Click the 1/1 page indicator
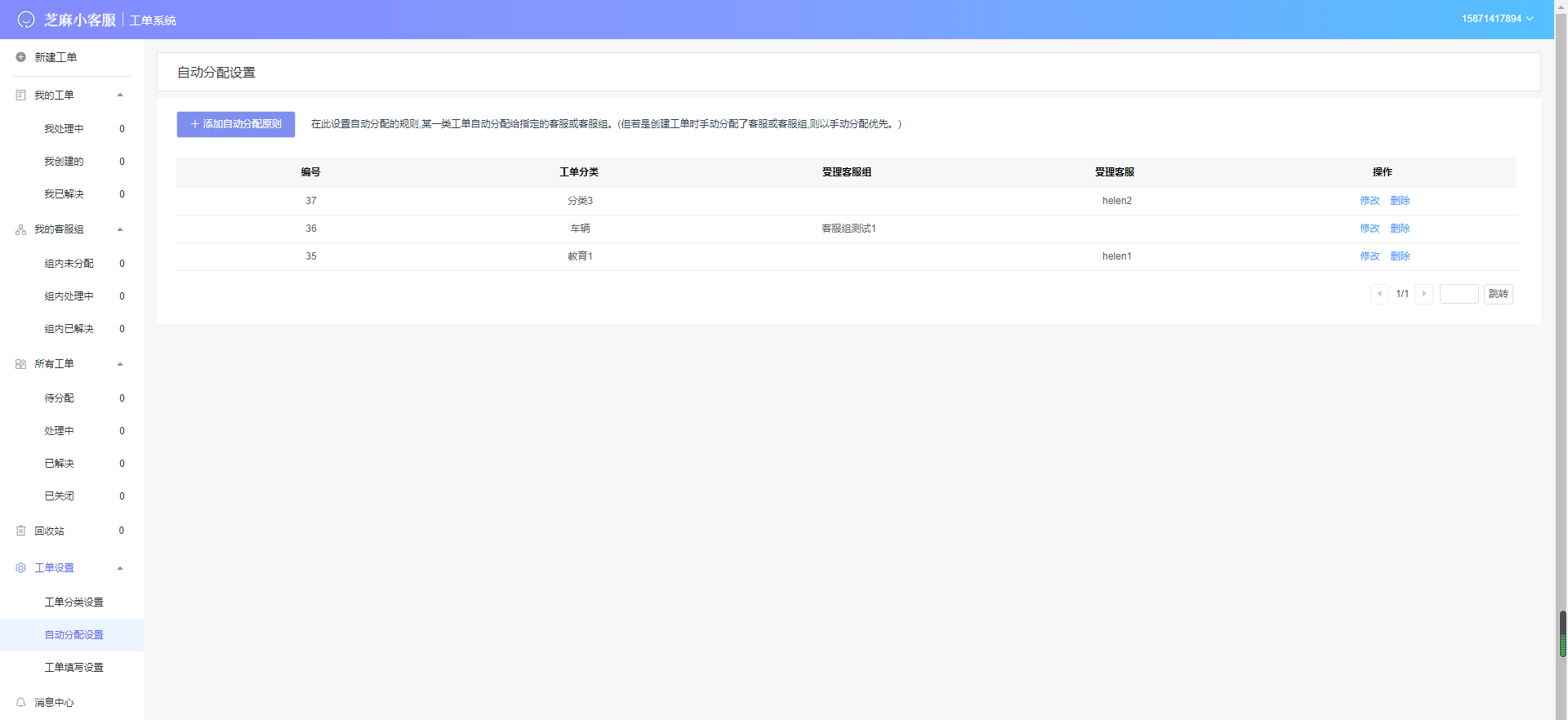The width and height of the screenshot is (1568, 720). click(x=1402, y=294)
